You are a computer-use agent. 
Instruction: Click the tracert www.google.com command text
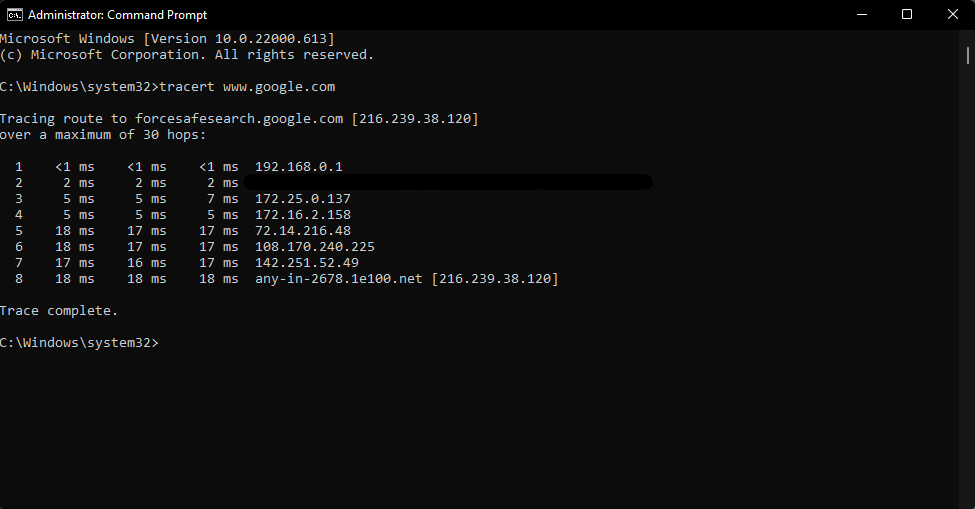247,87
